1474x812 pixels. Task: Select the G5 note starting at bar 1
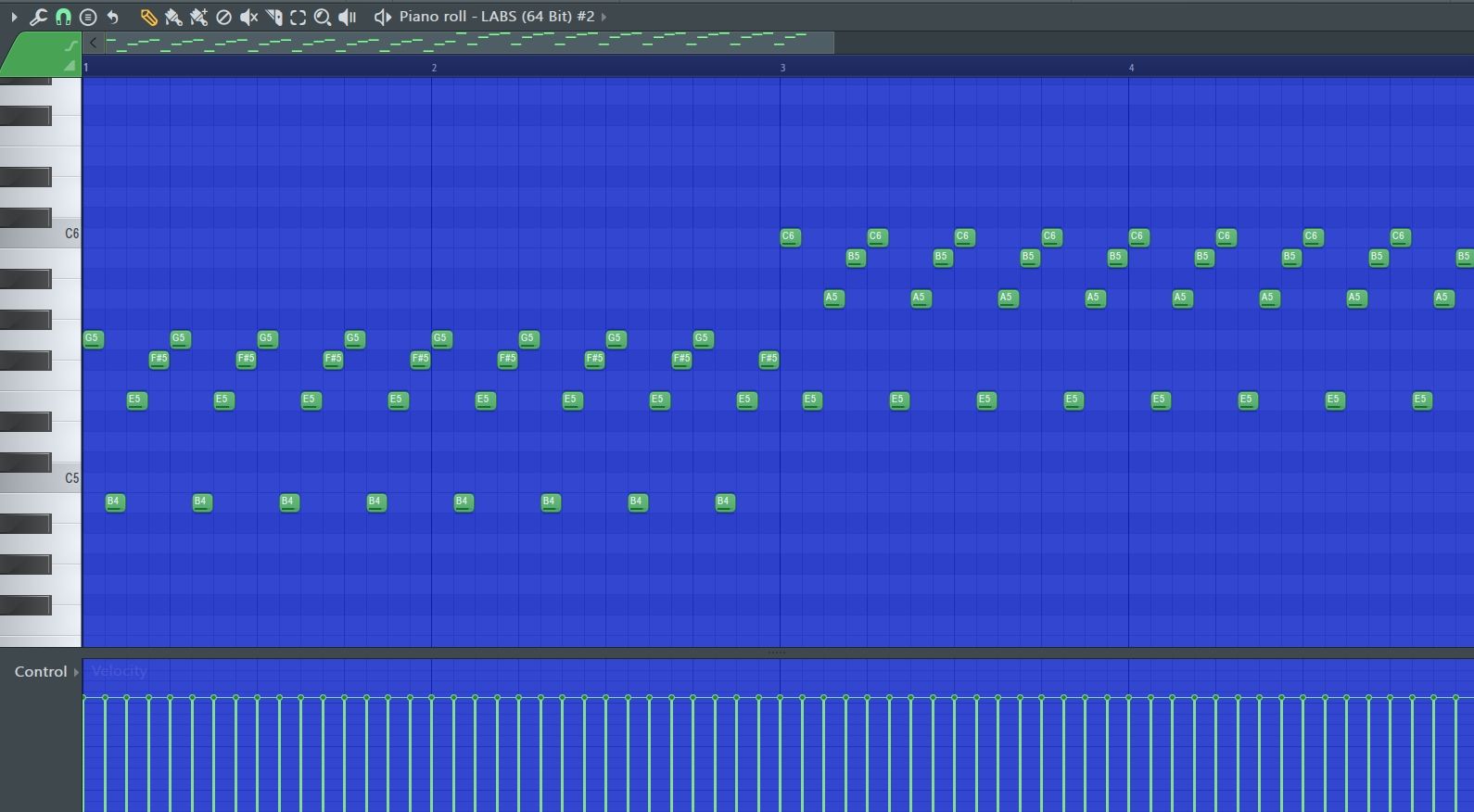coord(93,339)
